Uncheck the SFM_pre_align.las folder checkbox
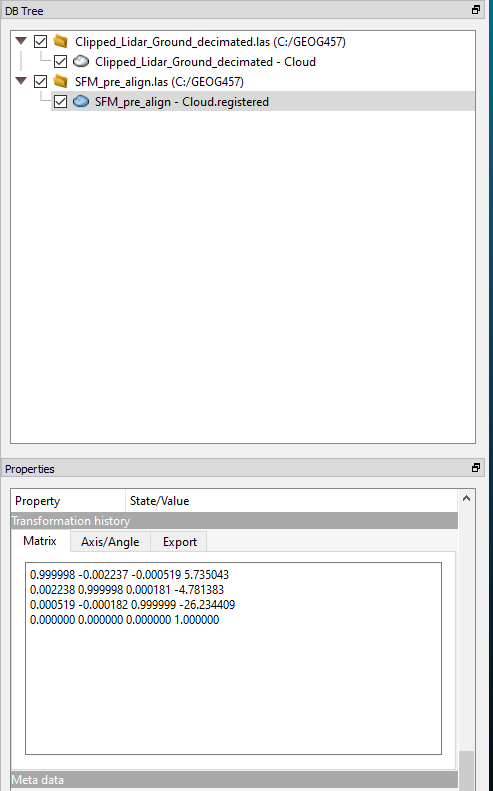The width and height of the screenshot is (493, 791). [40, 81]
